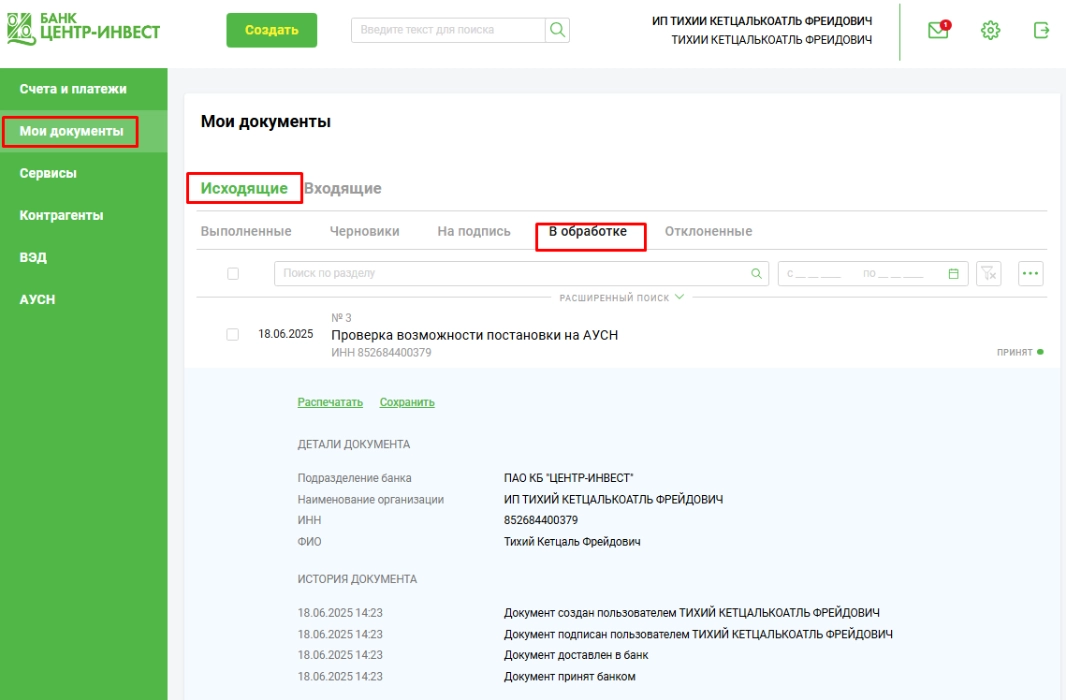Viewport: 1066px width, 700px height.
Task: Click the Распечатать link
Action: click(x=330, y=402)
